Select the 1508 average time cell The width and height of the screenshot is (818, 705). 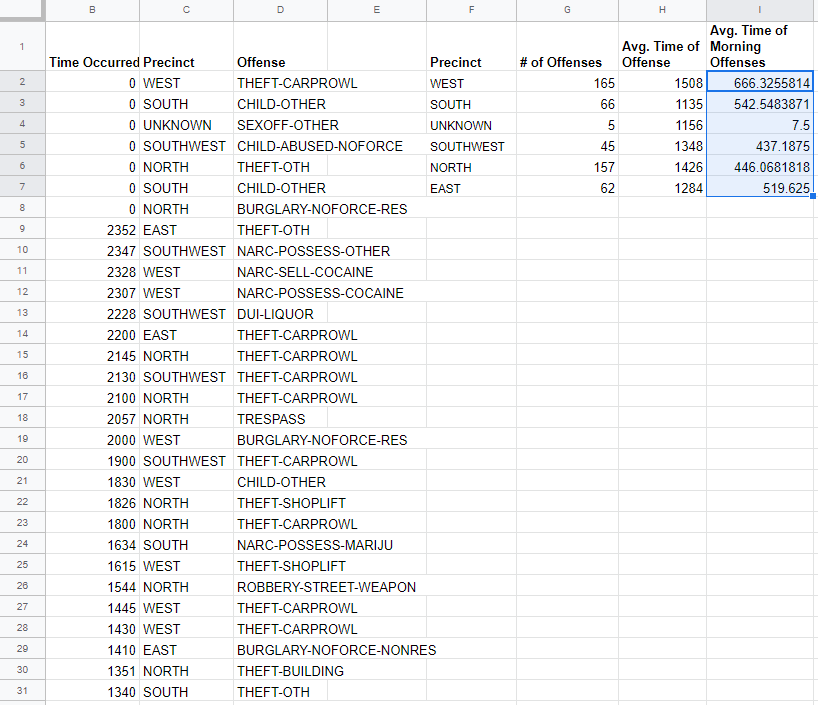click(x=662, y=82)
